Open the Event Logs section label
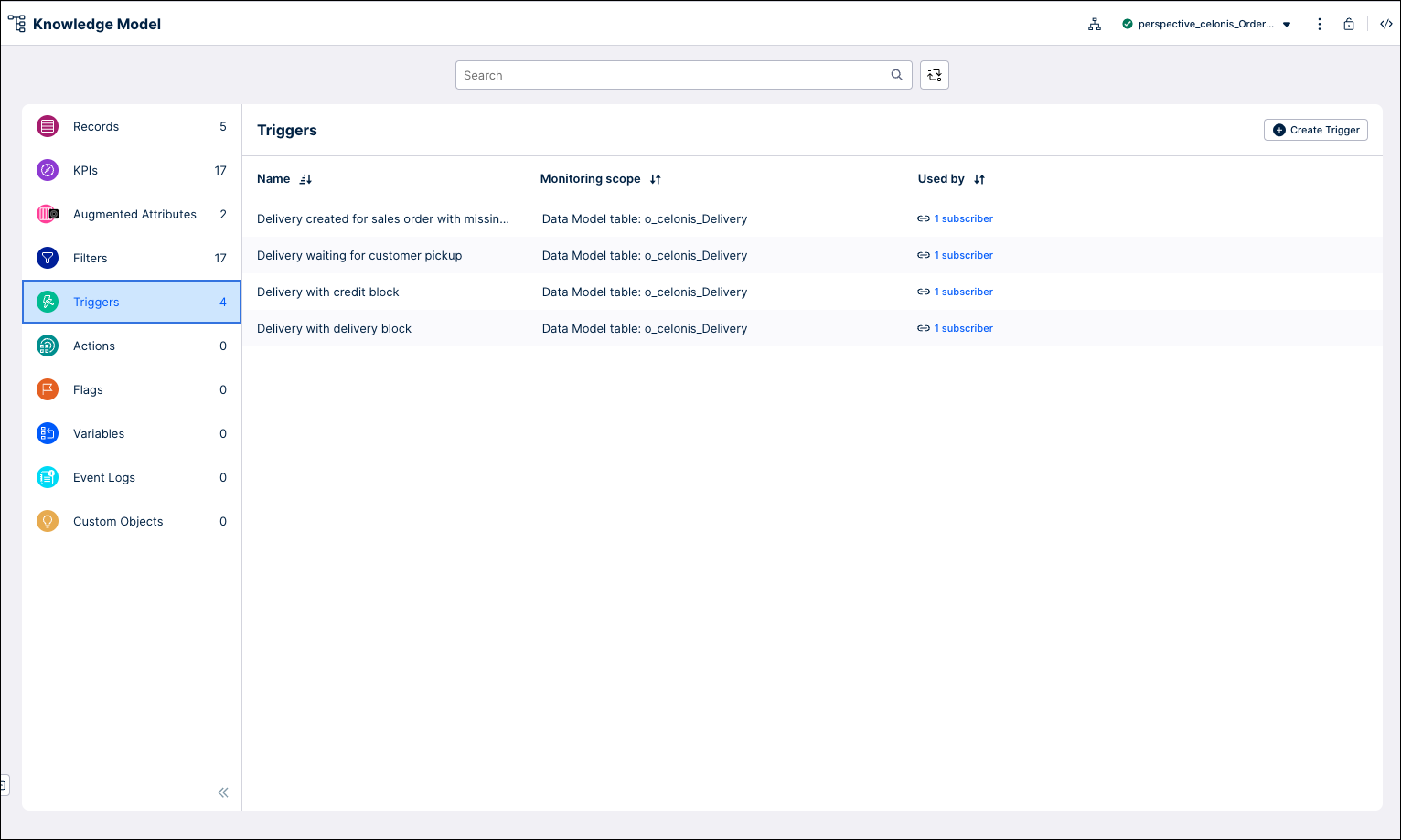 [104, 477]
